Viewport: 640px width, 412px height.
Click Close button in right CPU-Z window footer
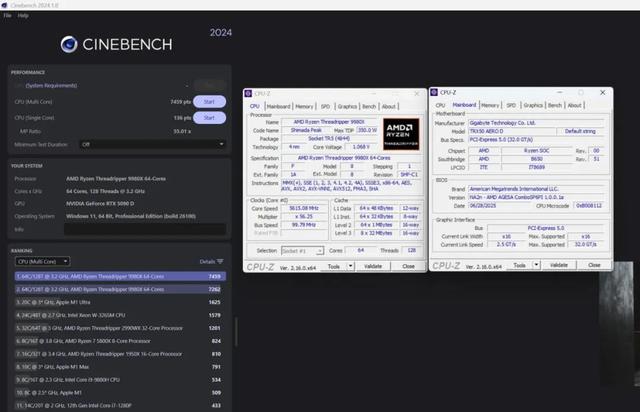point(594,265)
